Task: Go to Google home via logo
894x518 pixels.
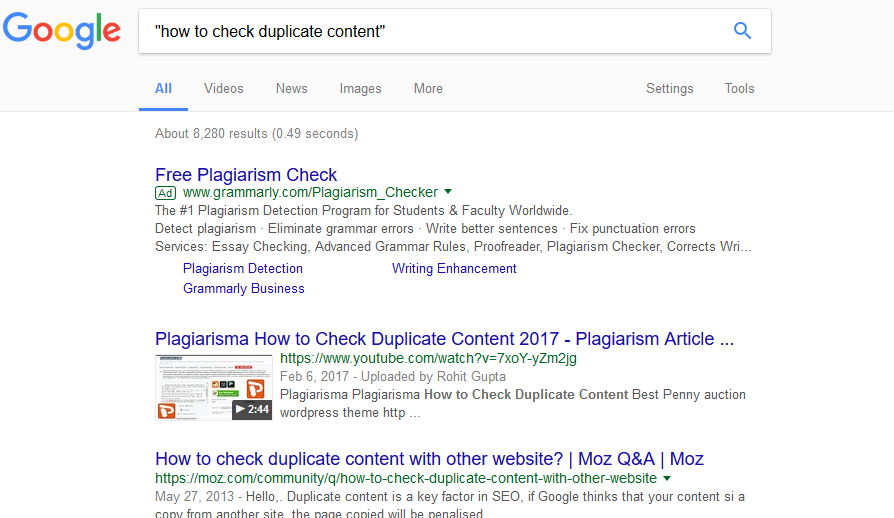Action: tap(62, 31)
